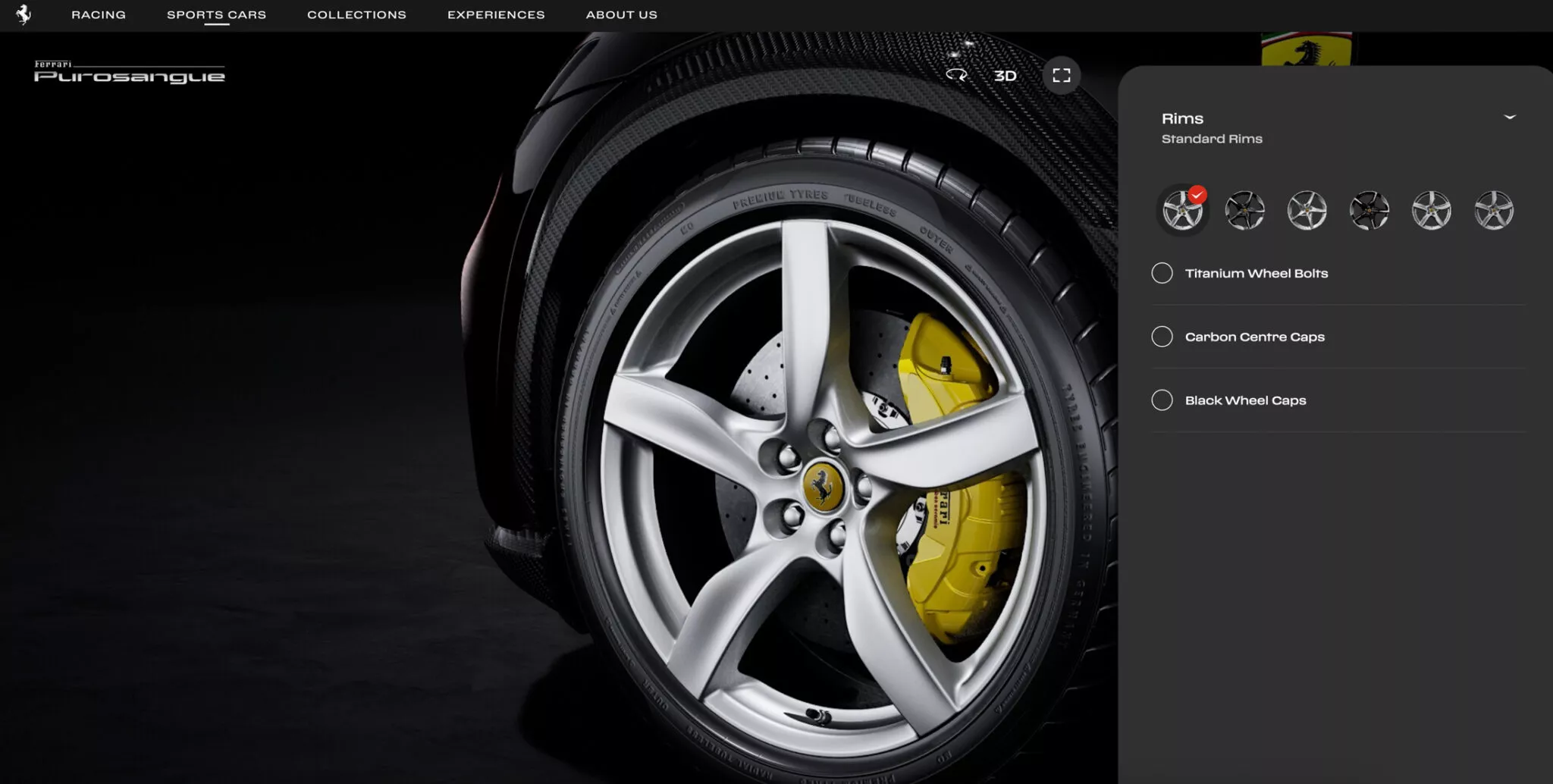This screenshot has width=1553, height=784.
Task: Enter fullscreen with the expand icon
Action: [1061, 76]
